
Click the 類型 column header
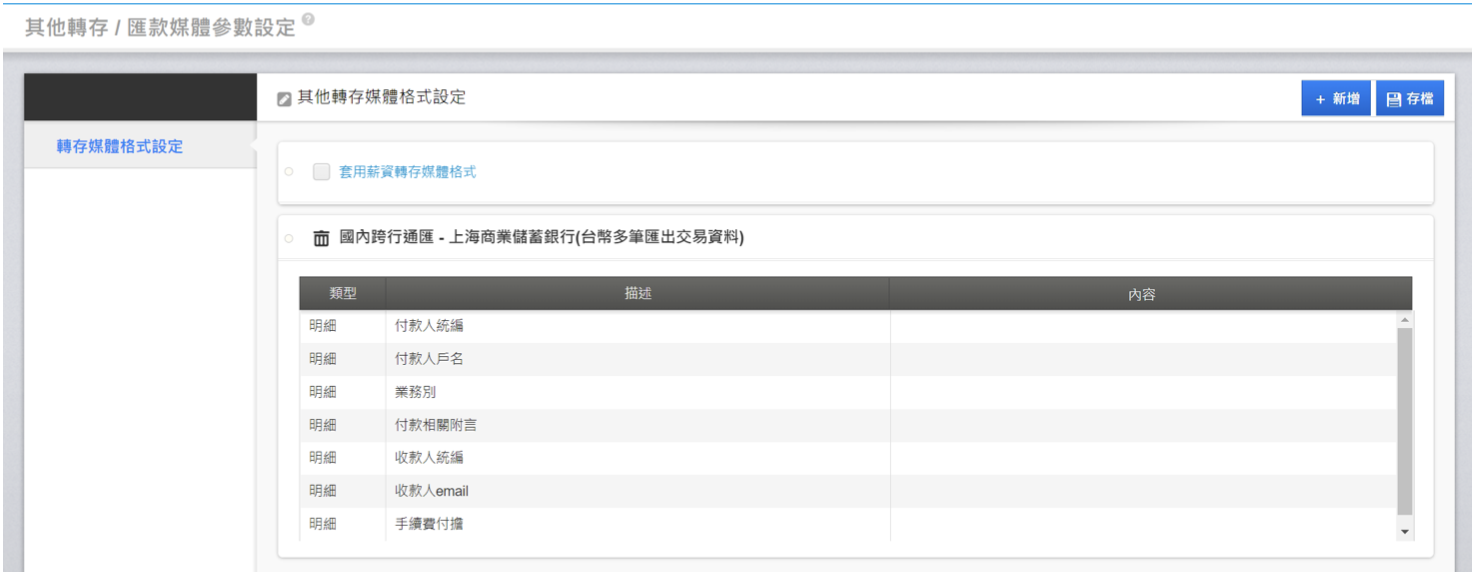342,294
